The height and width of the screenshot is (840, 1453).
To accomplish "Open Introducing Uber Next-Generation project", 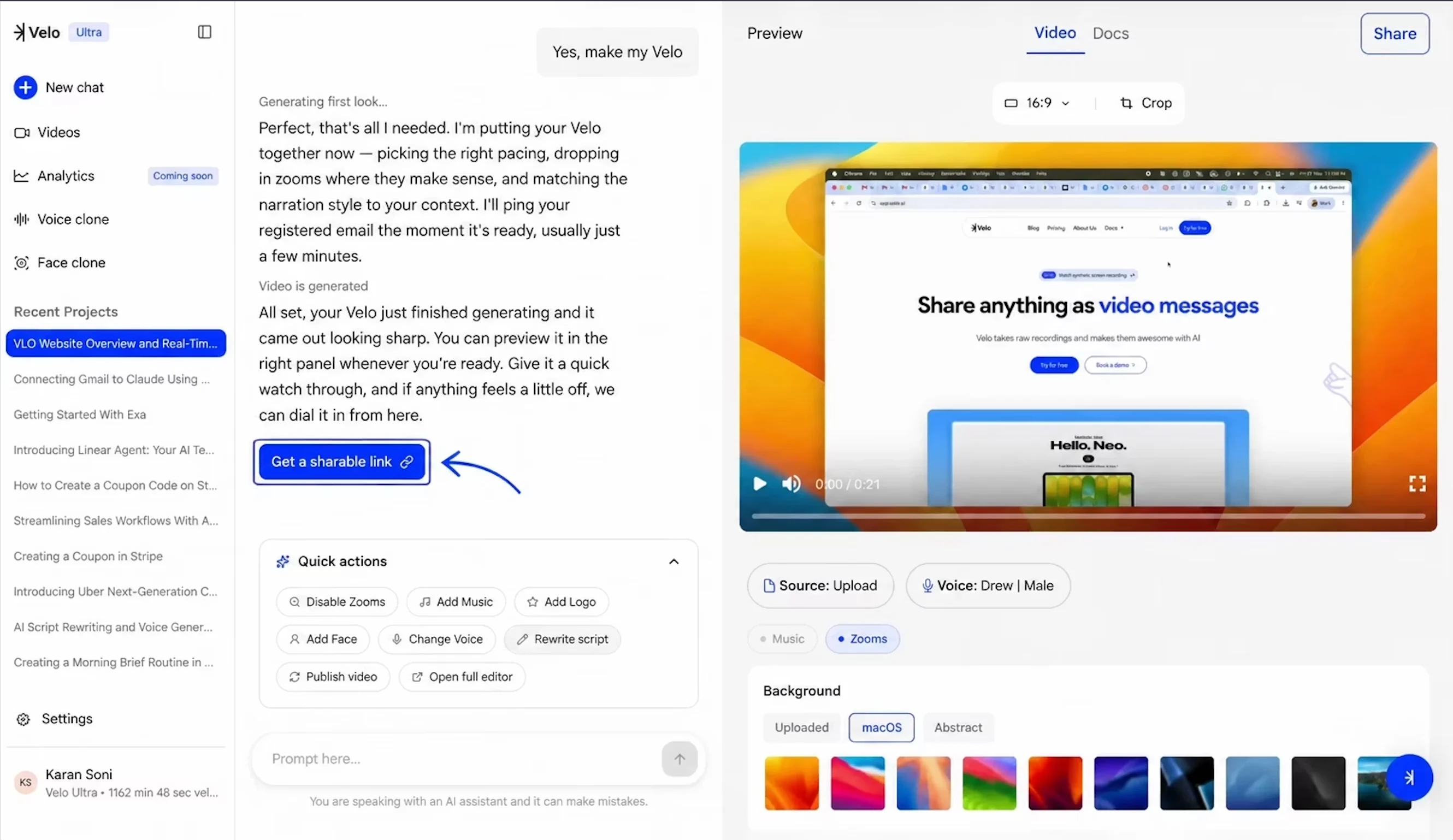I will pos(116,591).
